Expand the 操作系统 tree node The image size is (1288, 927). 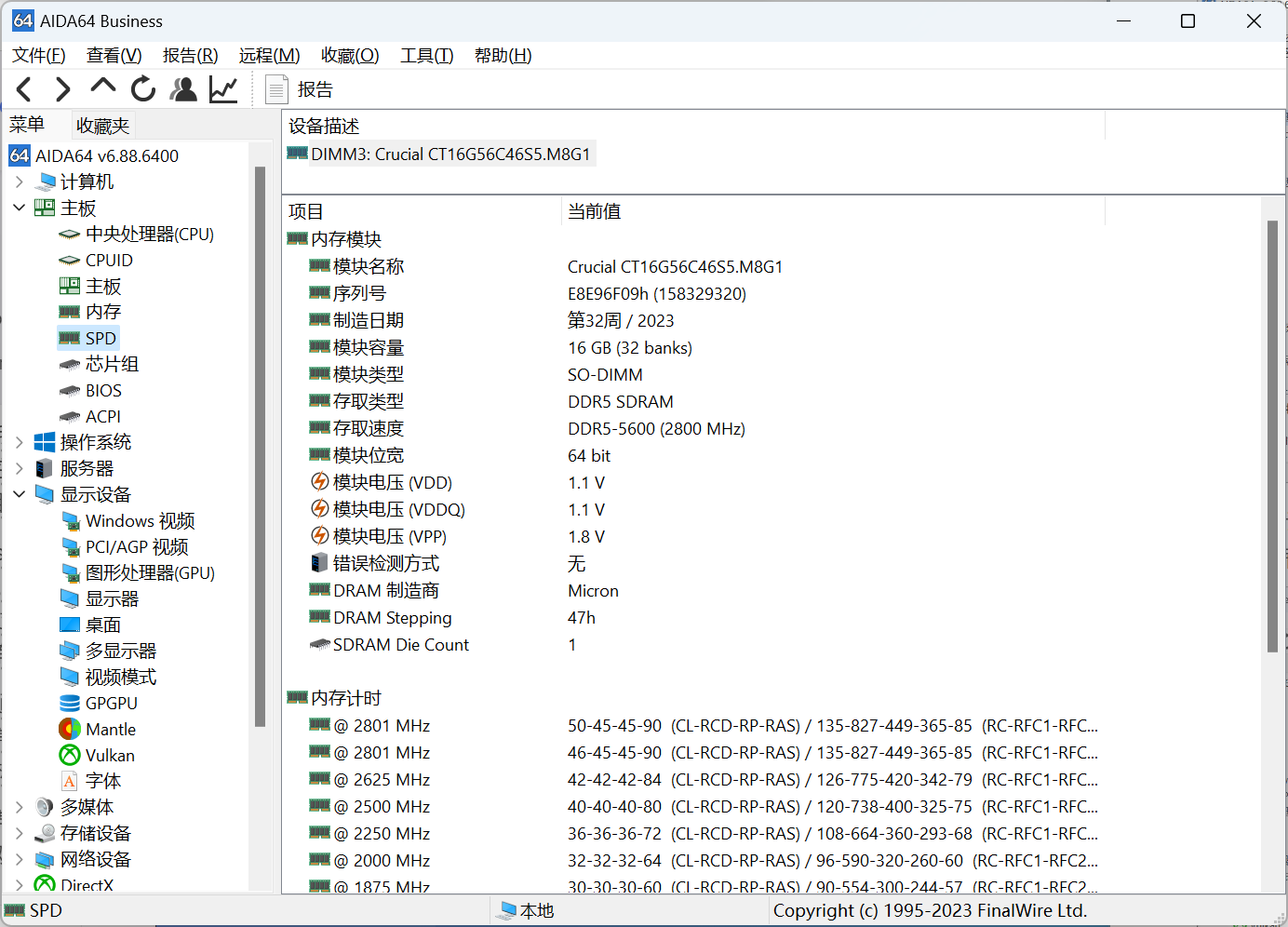[x=20, y=442]
